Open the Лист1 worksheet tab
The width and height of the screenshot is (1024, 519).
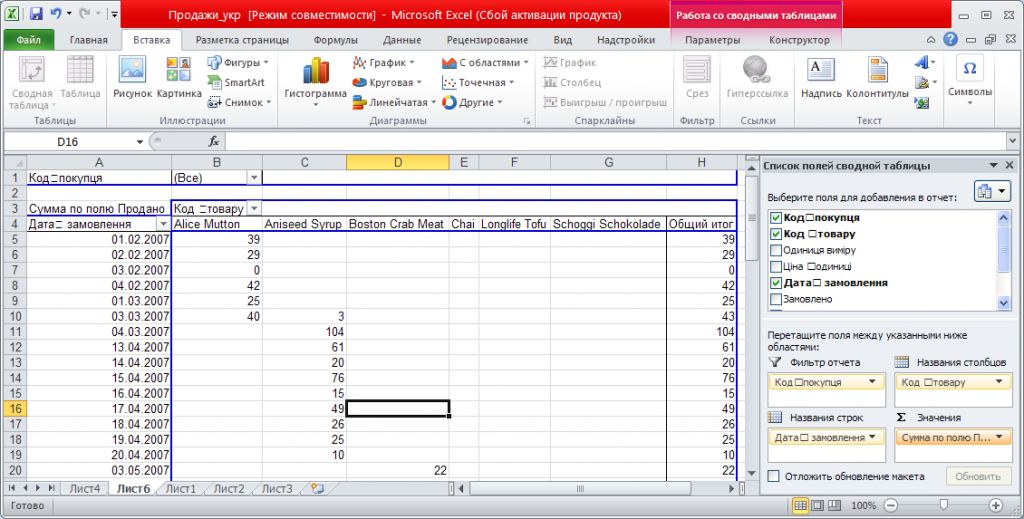click(x=180, y=489)
